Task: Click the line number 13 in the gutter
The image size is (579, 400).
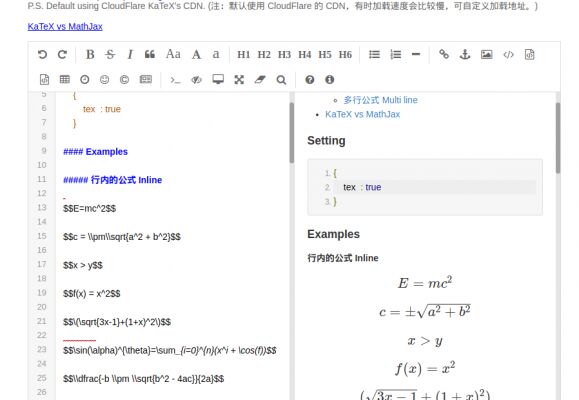Action: [x=42, y=208]
